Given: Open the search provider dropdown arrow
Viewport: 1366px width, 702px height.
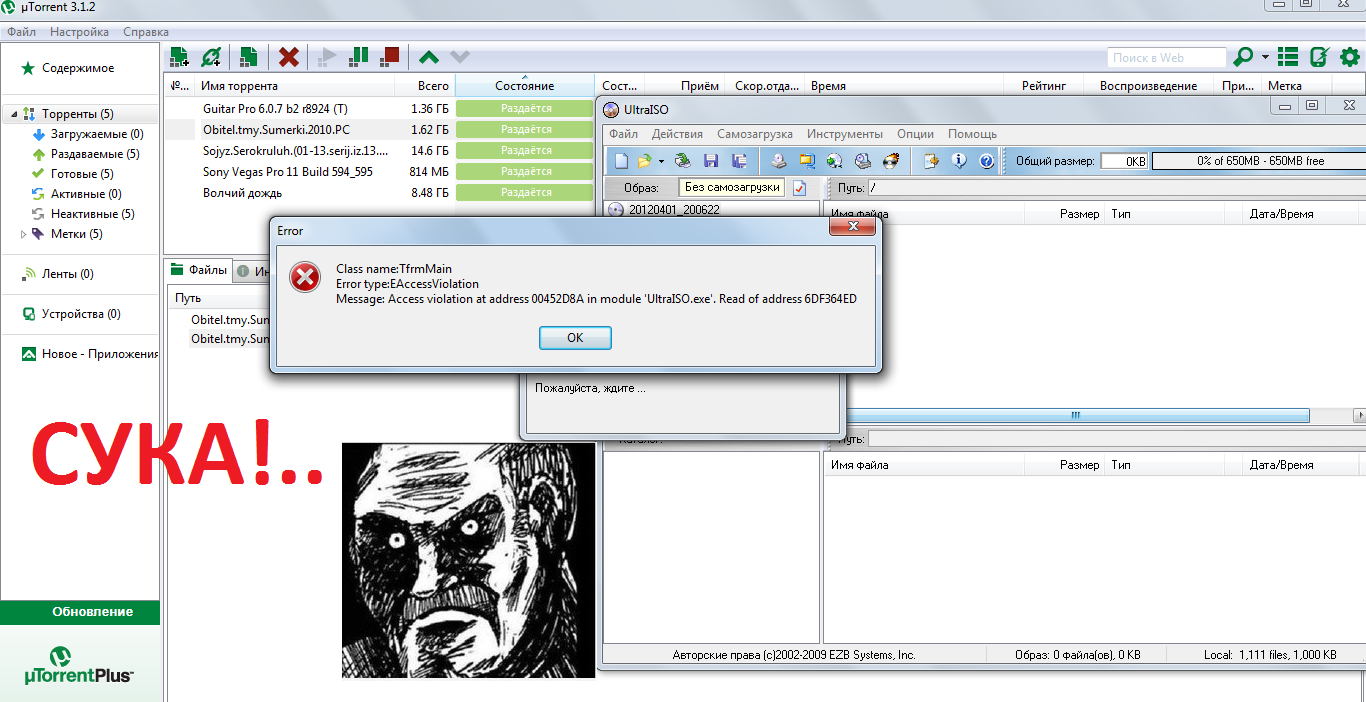Looking at the screenshot, I should (1265, 57).
